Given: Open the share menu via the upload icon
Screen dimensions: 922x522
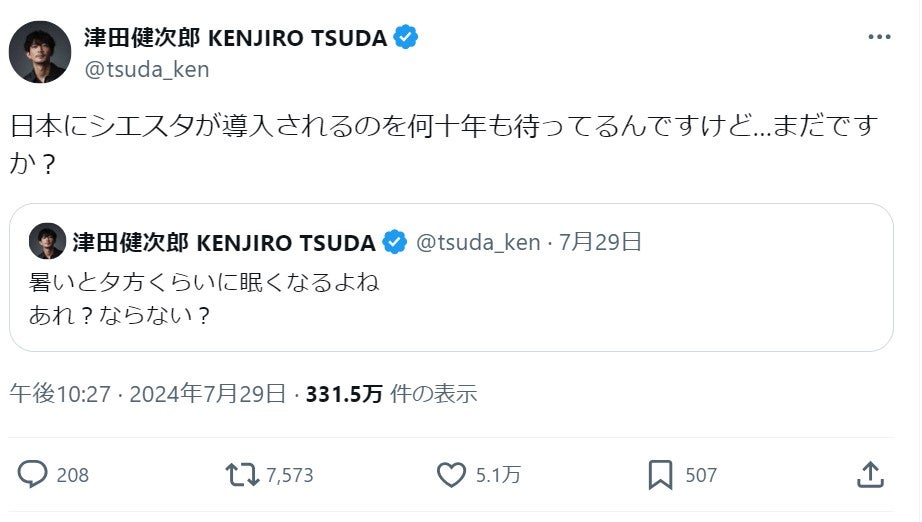Looking at the screenshot, I should point(870,474).
